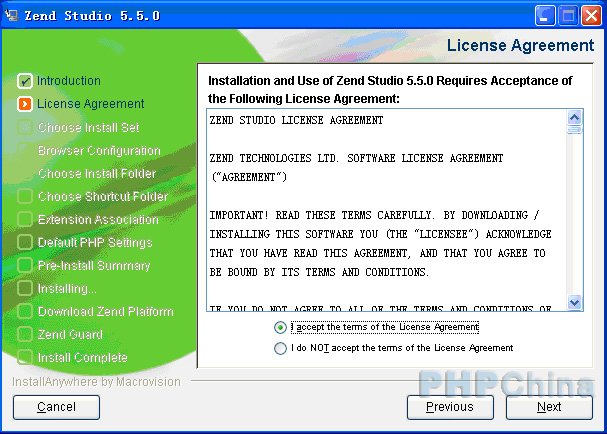Click the Default PHP Settings step
This screenshot has height=434, width=607.
(95, 242)
